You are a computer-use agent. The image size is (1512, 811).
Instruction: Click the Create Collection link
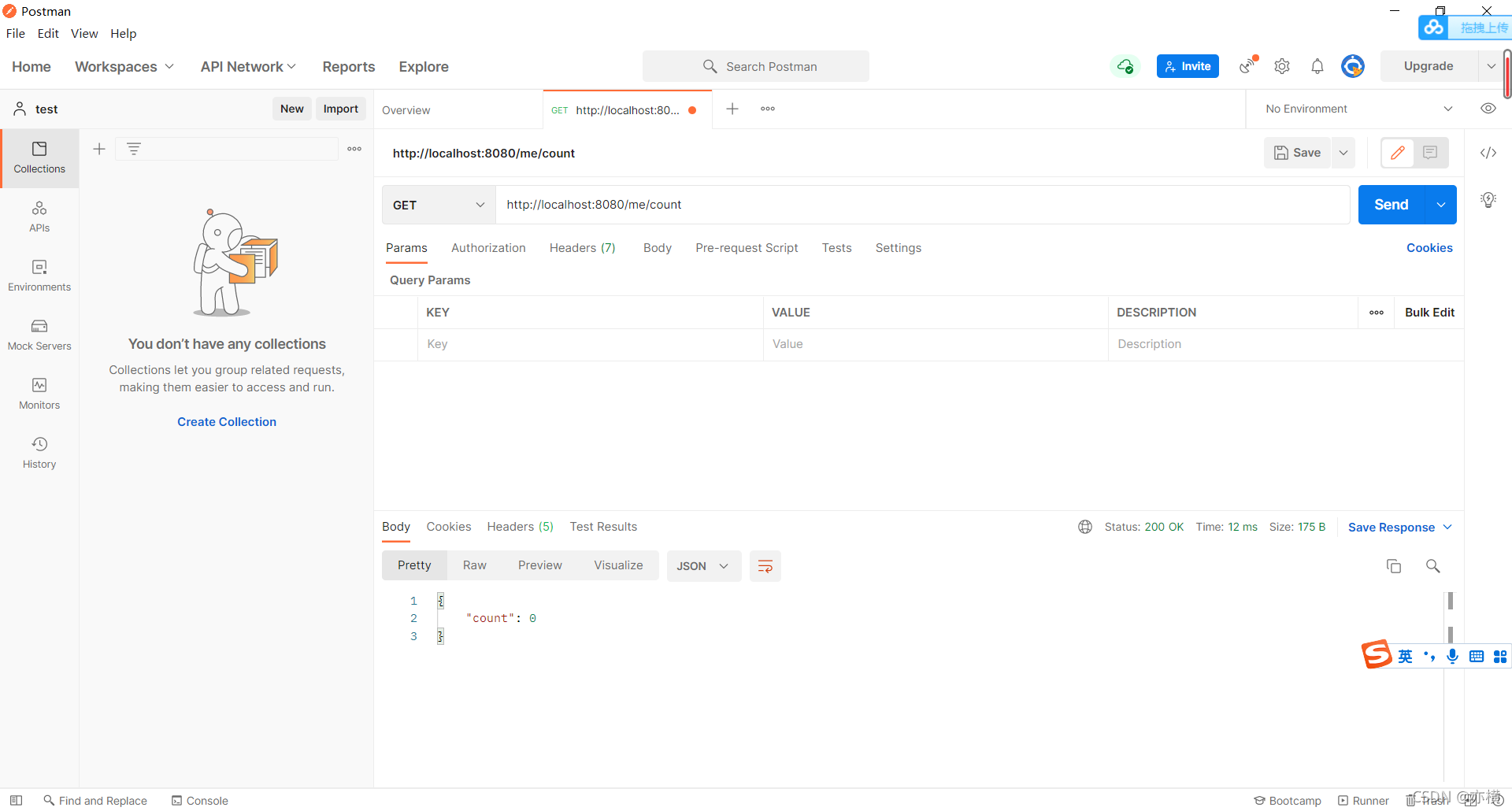click(x=227, y=422)
